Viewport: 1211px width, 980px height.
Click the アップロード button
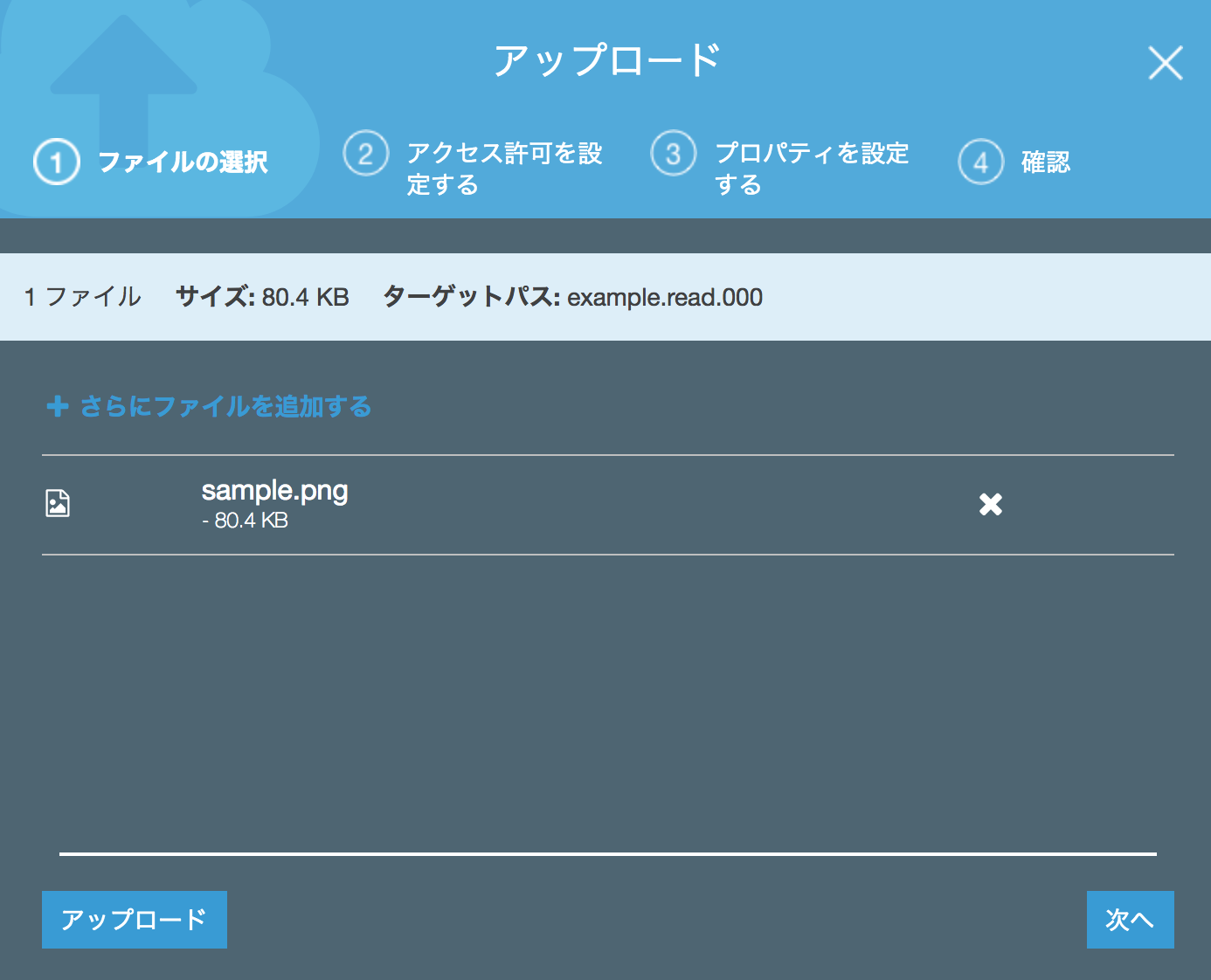134,919
